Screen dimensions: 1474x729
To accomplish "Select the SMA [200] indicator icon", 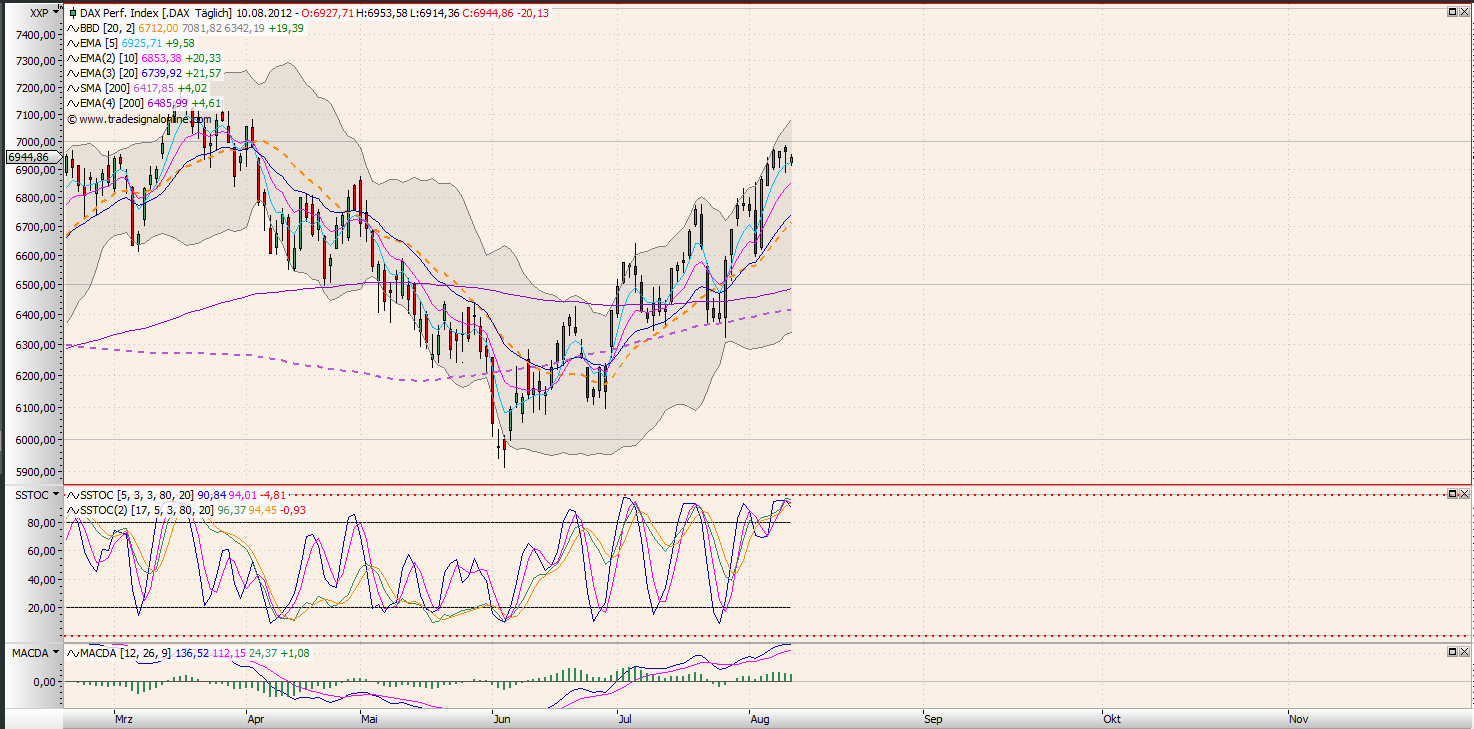I will point(72,88).
